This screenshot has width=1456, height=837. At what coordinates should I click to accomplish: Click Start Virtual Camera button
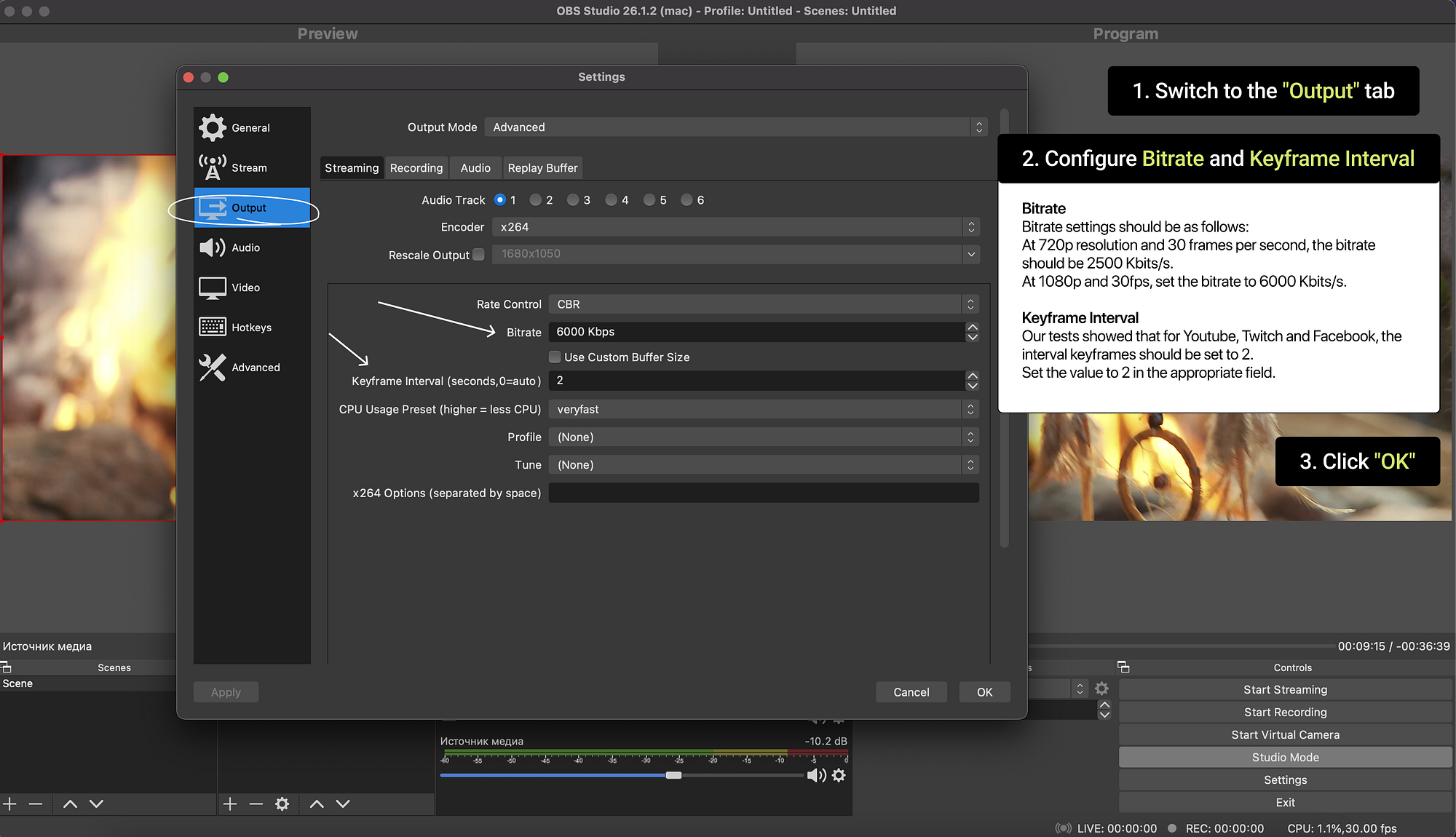(x=1285, y=735)
